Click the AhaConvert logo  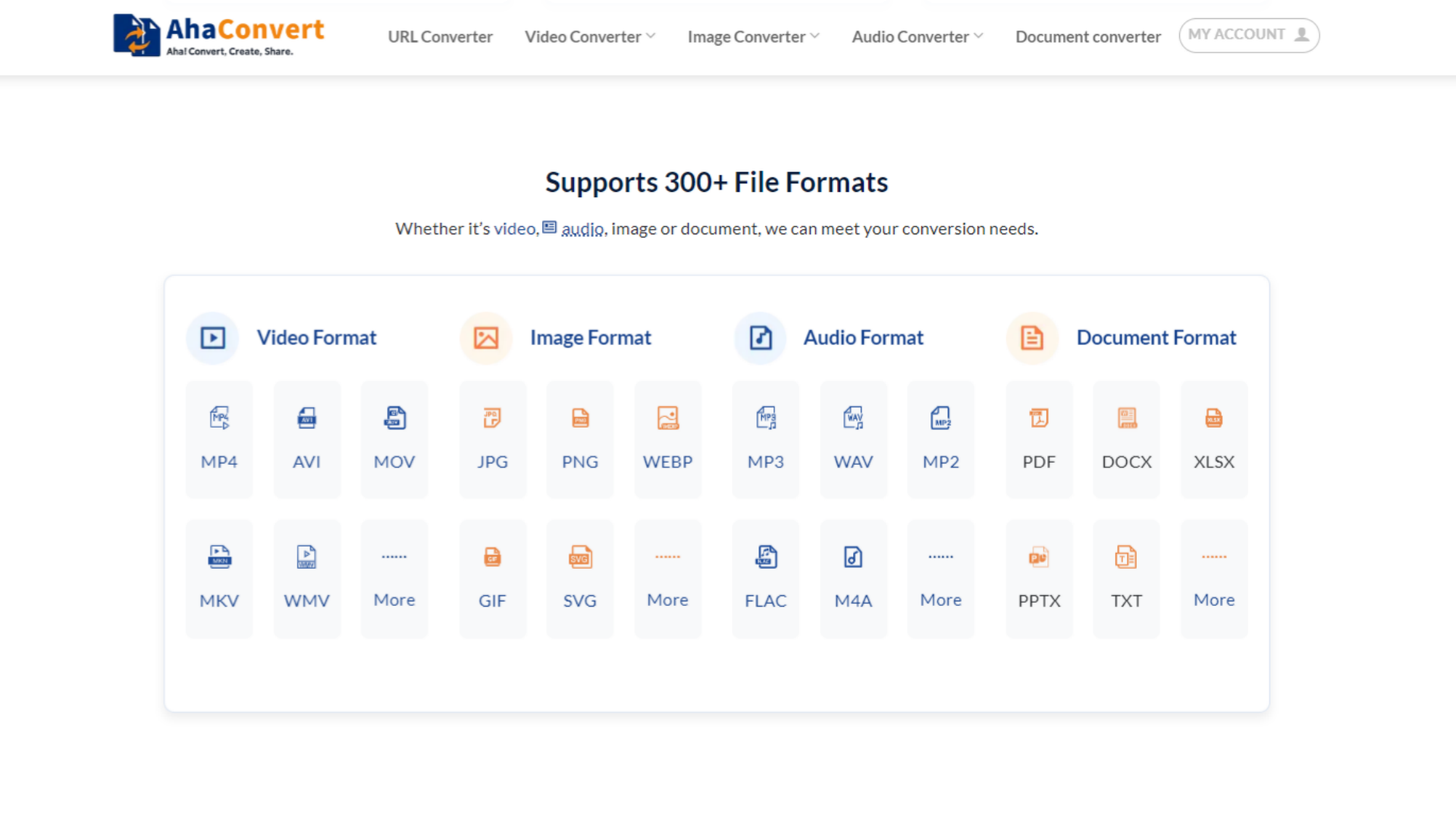coord(218,35)
